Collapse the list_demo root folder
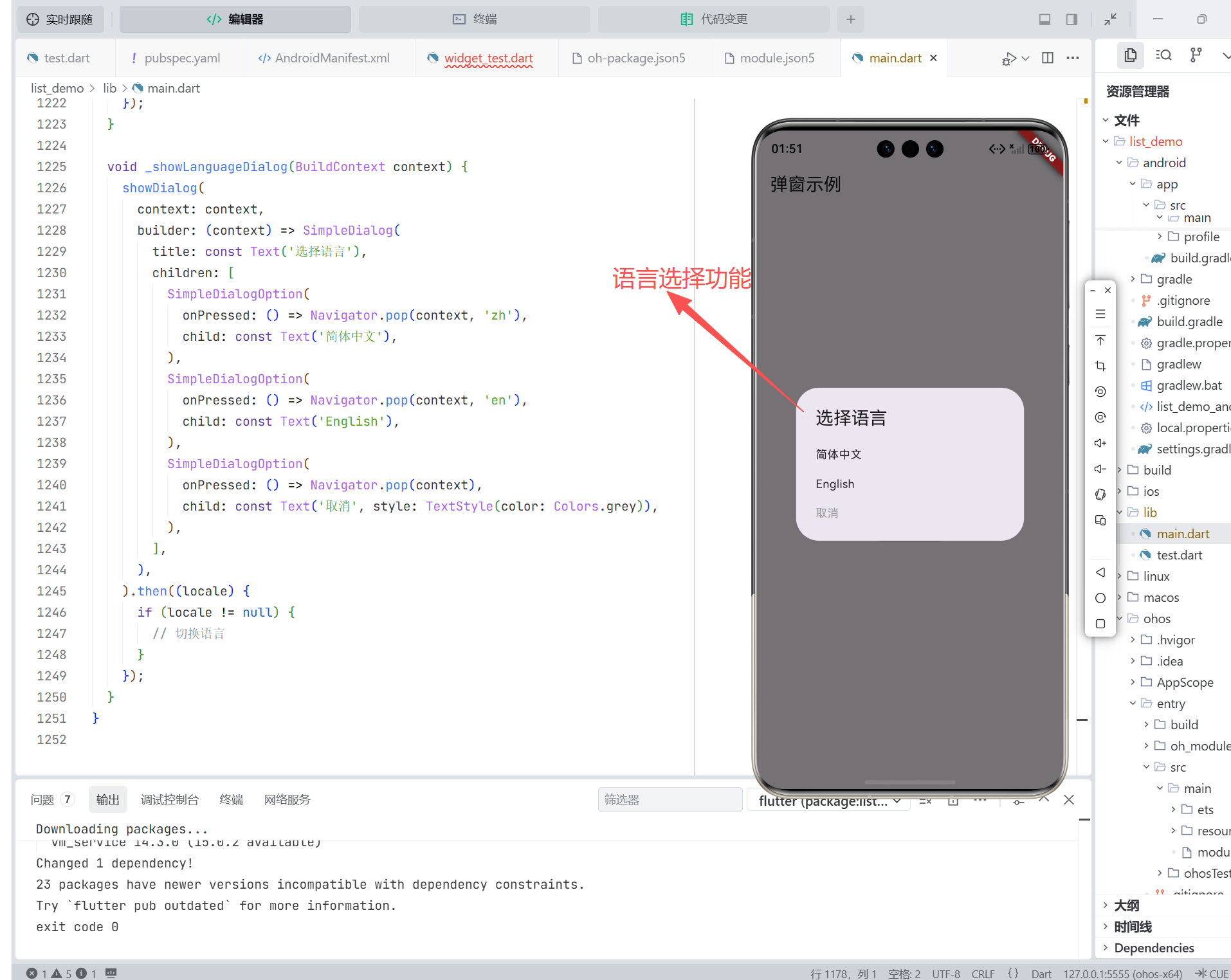The width and height of the screenshot is (1231, 980). tap(1106, 141)
